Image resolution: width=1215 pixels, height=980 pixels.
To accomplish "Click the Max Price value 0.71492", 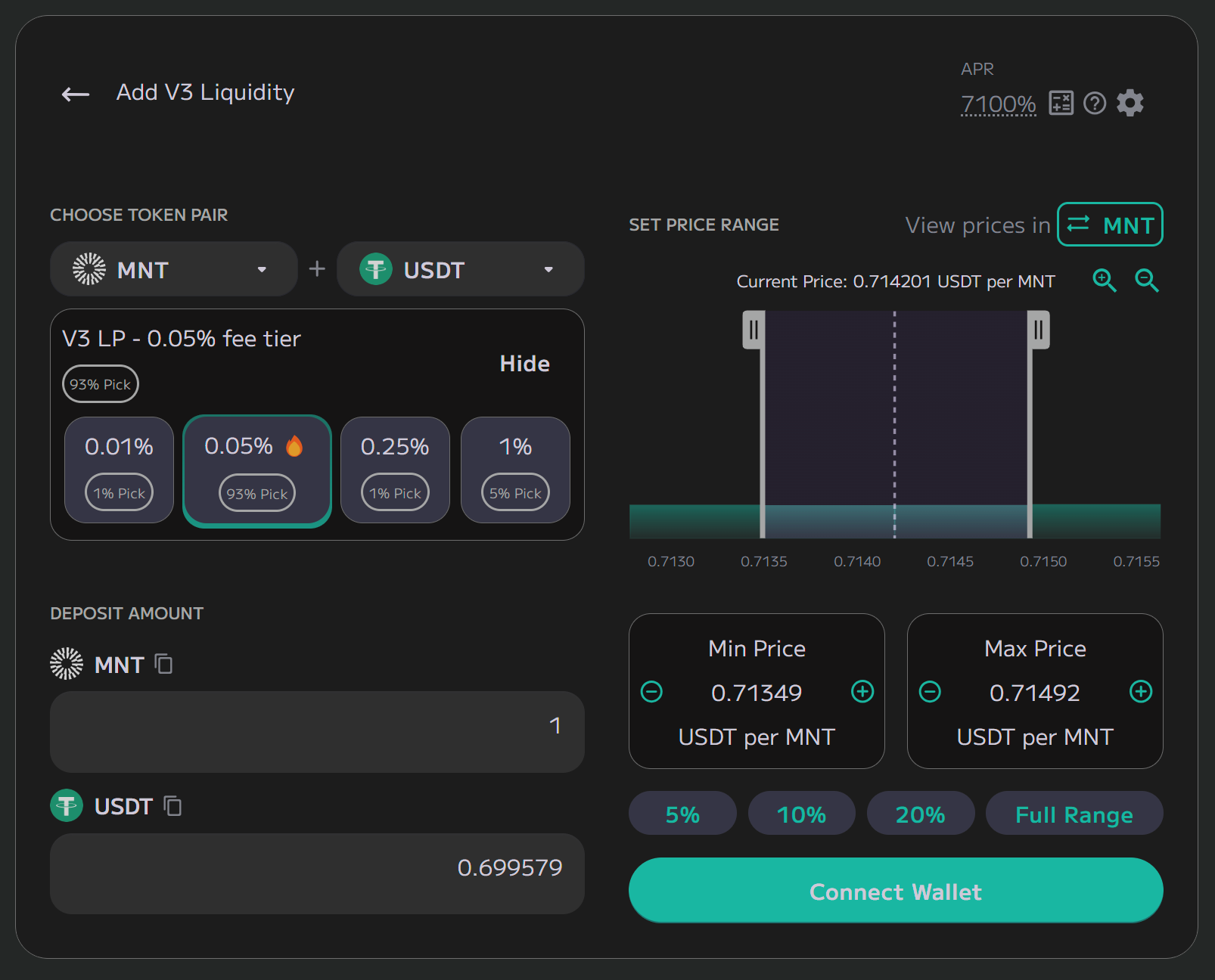I will [x=1035, y=693].
